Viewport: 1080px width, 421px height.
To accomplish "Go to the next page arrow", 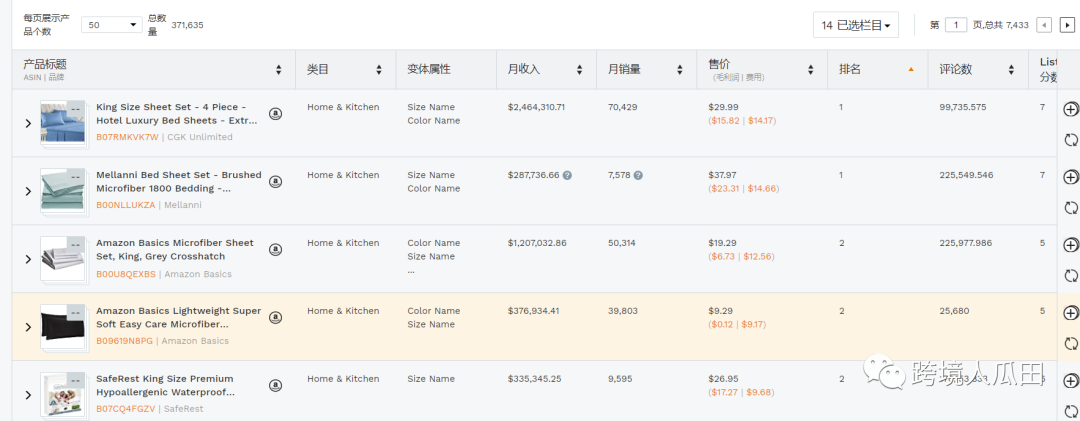I will [1067, 25].
